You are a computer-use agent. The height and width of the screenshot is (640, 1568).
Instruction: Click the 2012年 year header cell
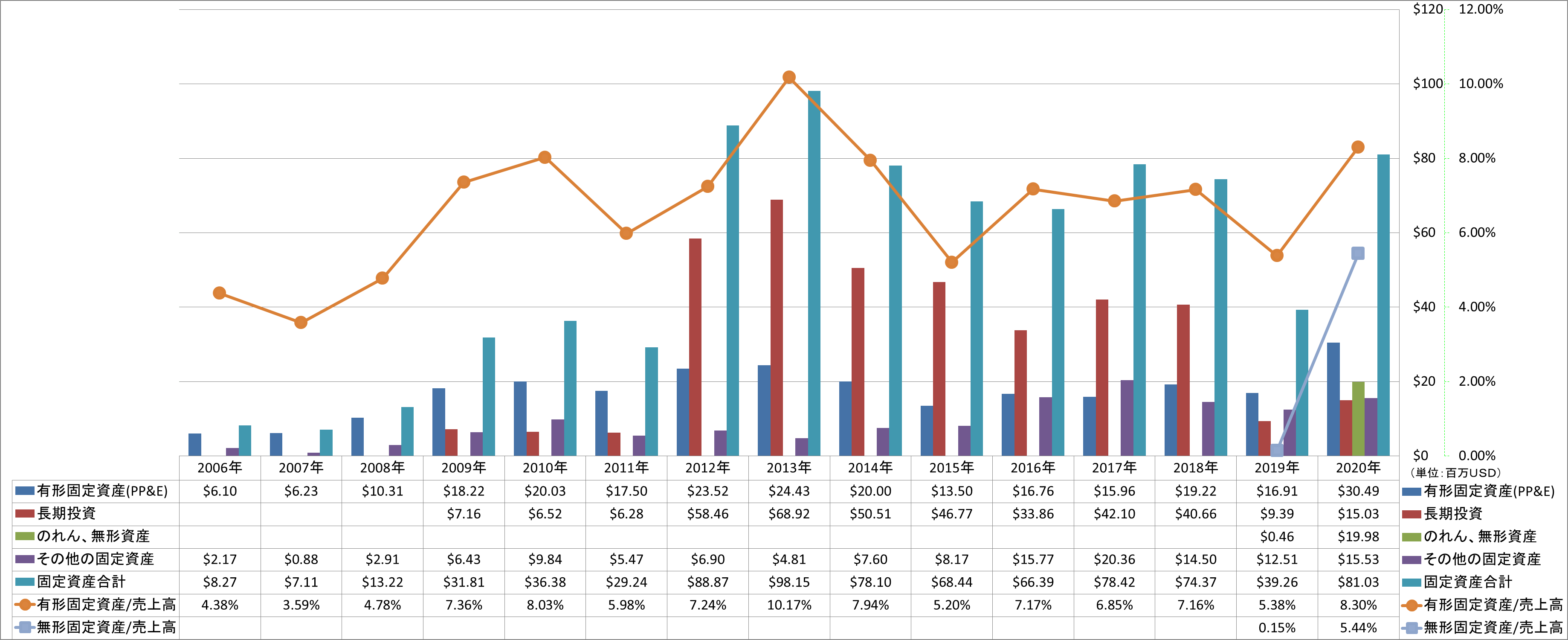click(x=707, y=468)
